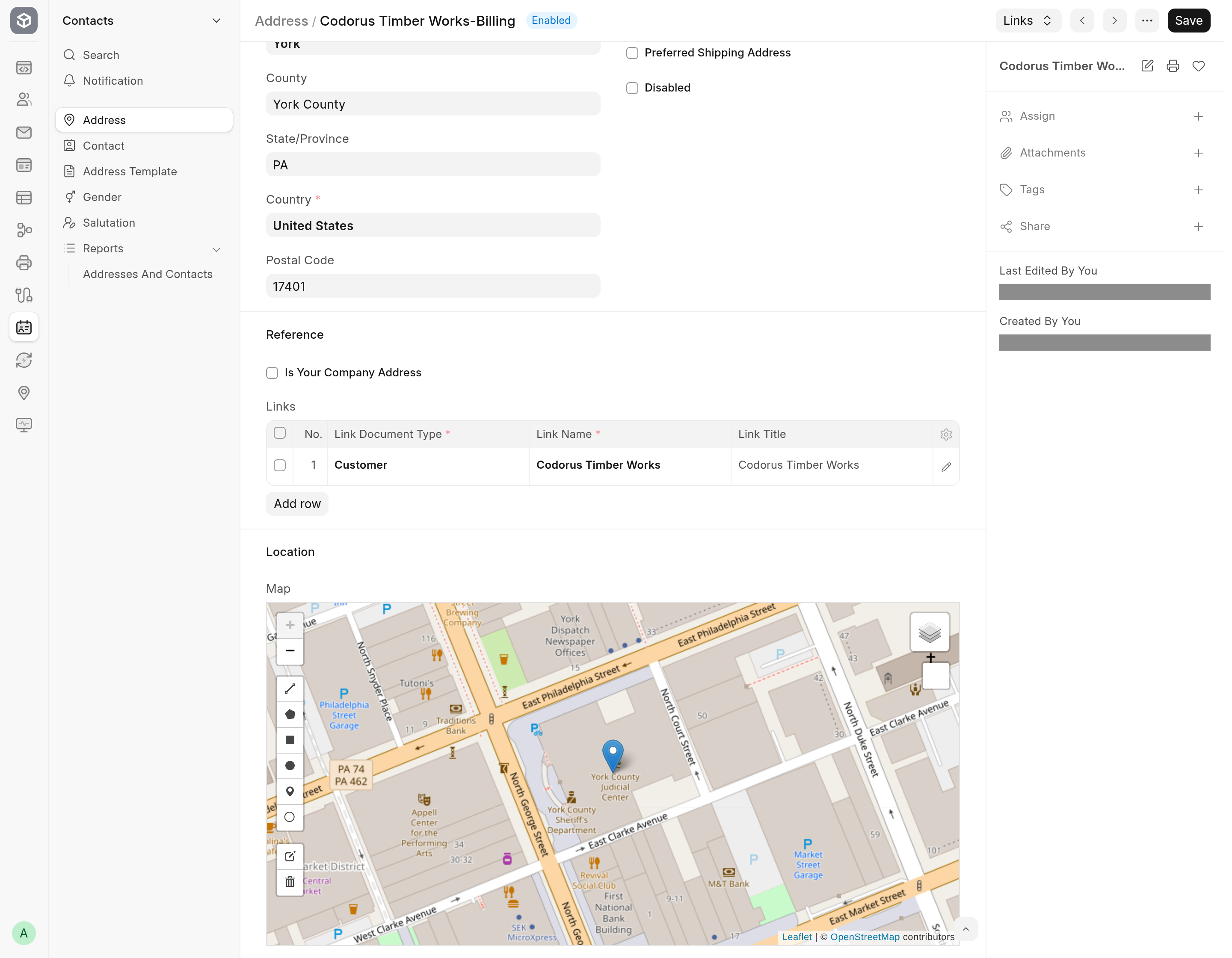Click the scroll to top arrow button

click(965, 929)
